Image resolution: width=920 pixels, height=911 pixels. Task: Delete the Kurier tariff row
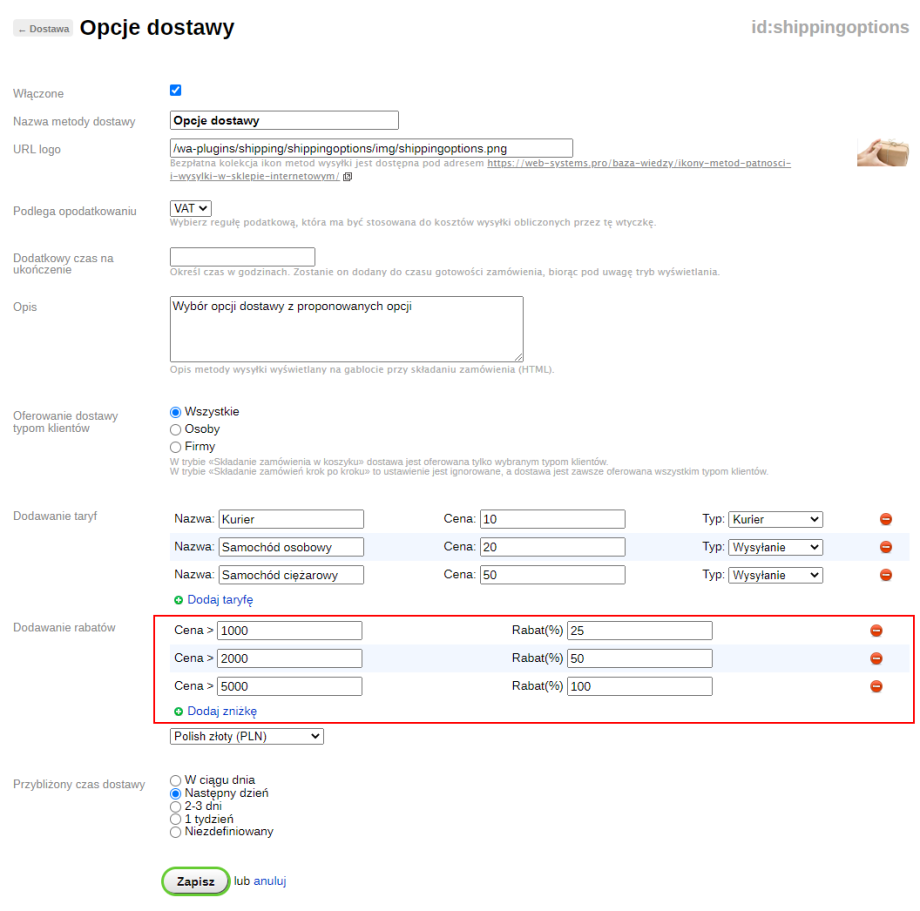885,520
